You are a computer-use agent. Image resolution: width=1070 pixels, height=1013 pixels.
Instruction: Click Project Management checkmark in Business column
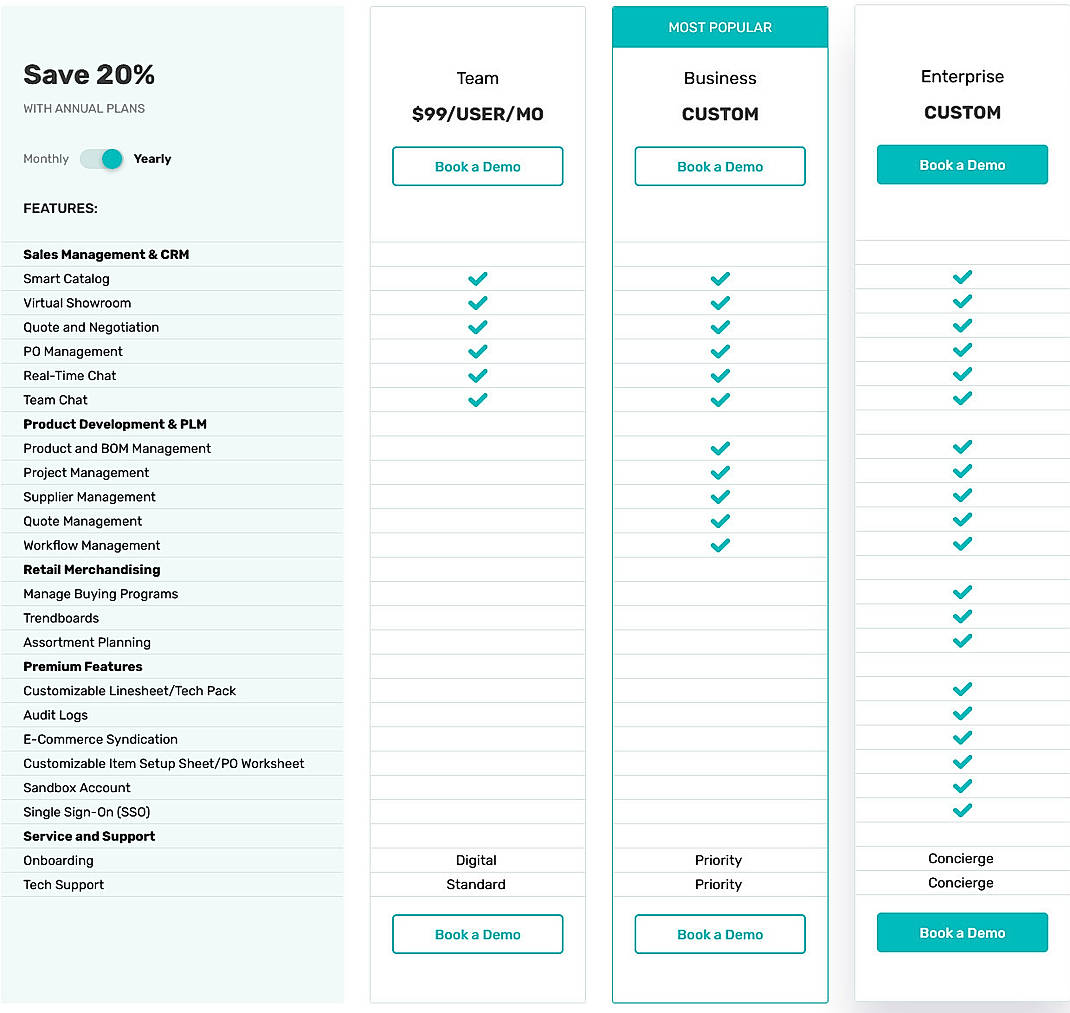tap(719, 472)
